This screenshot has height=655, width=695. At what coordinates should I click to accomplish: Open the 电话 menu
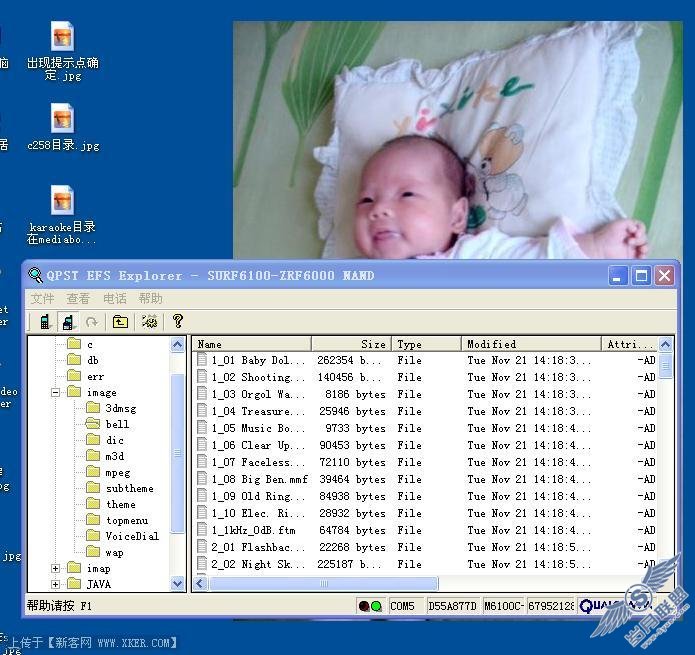115,299
